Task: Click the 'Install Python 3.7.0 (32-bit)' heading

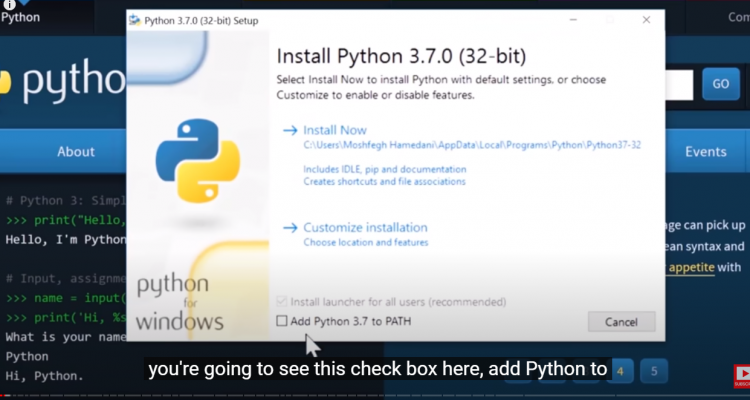Action: point(401,56)
